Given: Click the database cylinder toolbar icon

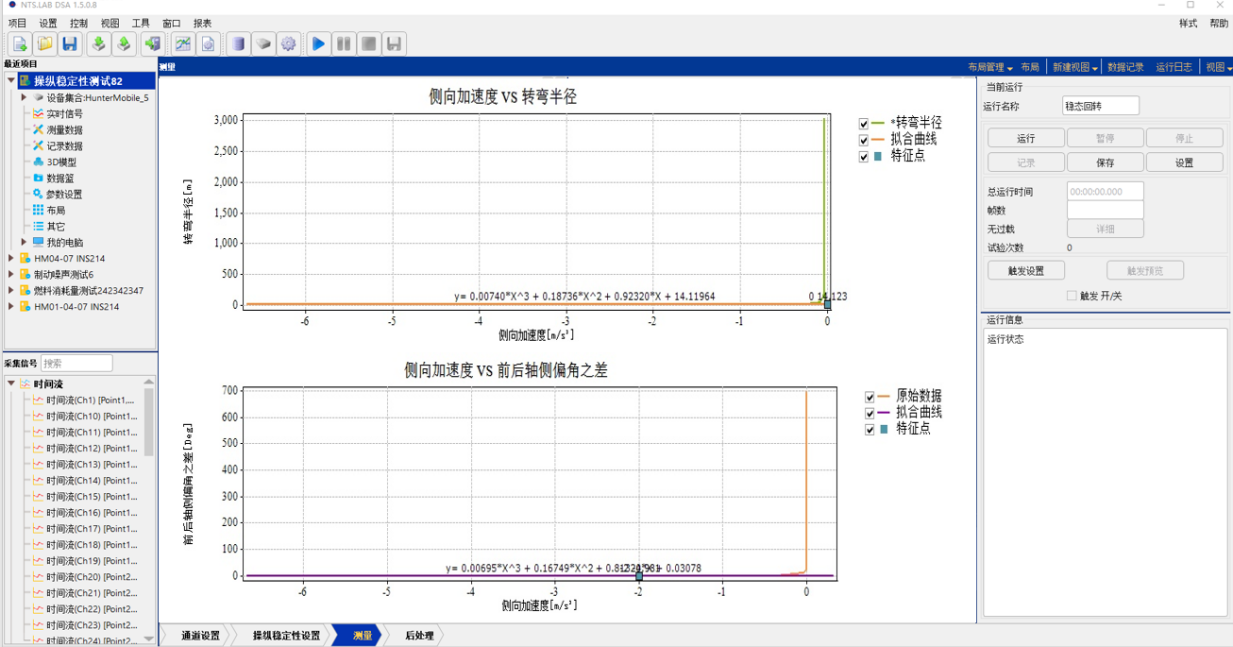Looking at the screenshot, I should [x=238, y=43].
